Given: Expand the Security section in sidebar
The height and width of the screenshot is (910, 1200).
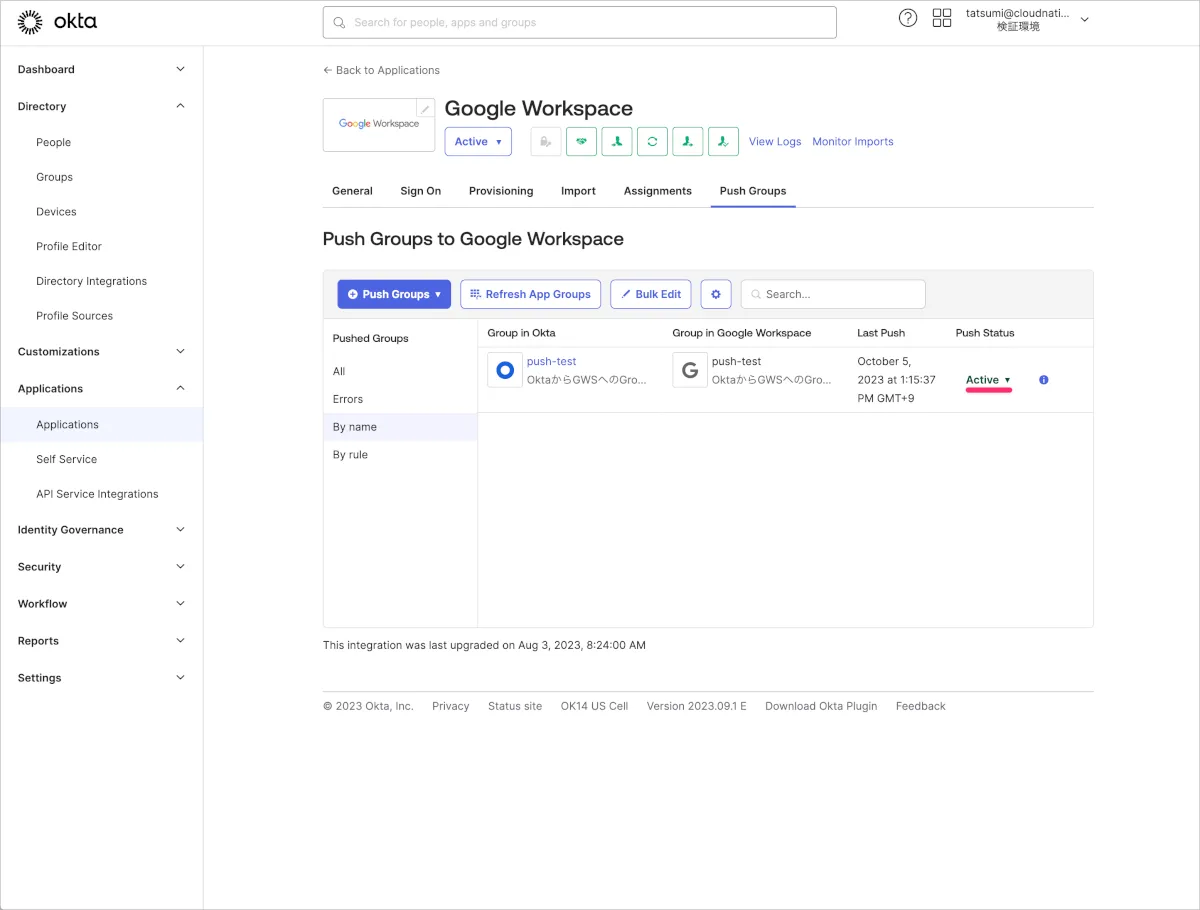Looking at the screenshot, I should coord(101,567).
